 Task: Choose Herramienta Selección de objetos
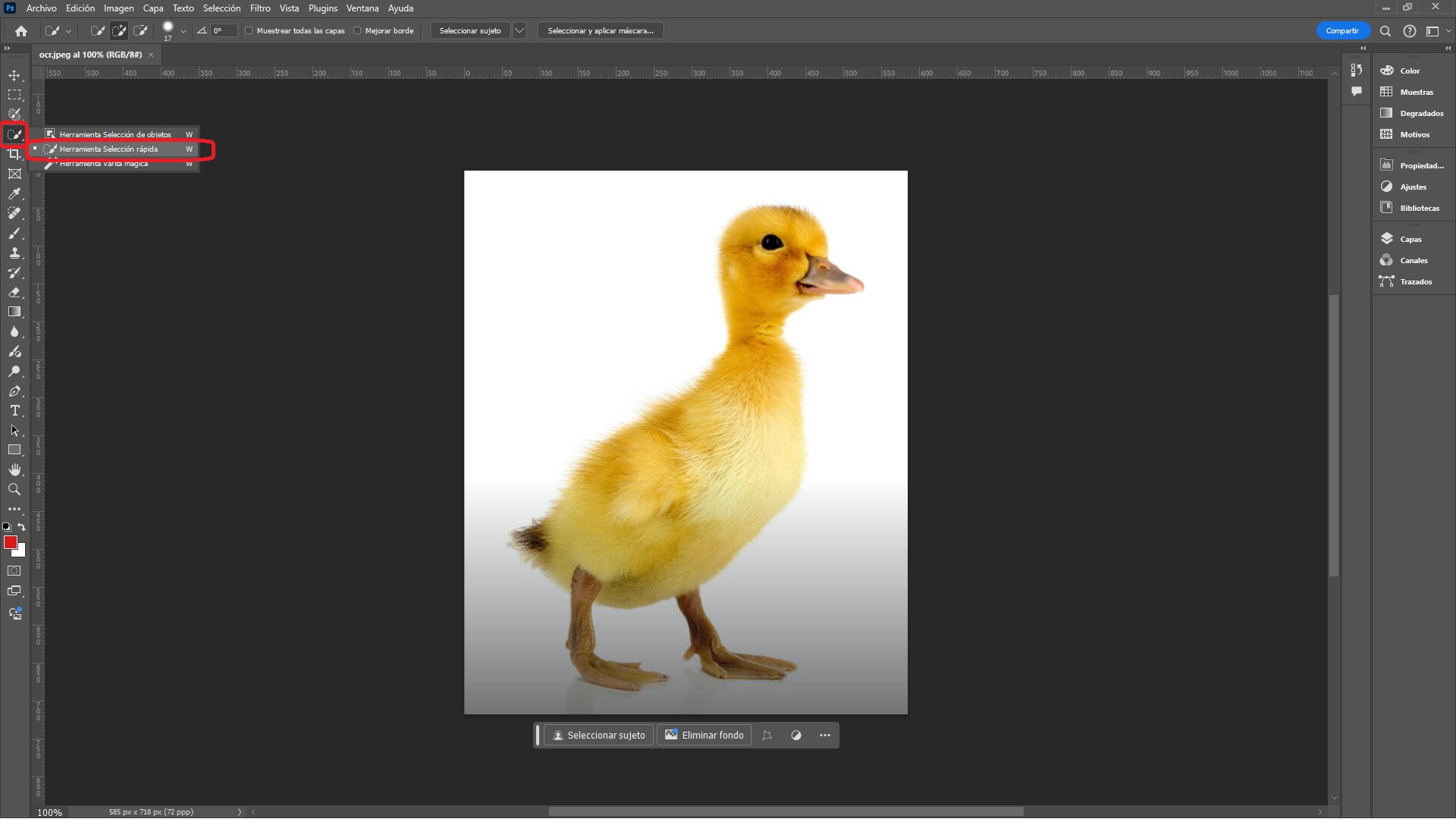115,134
